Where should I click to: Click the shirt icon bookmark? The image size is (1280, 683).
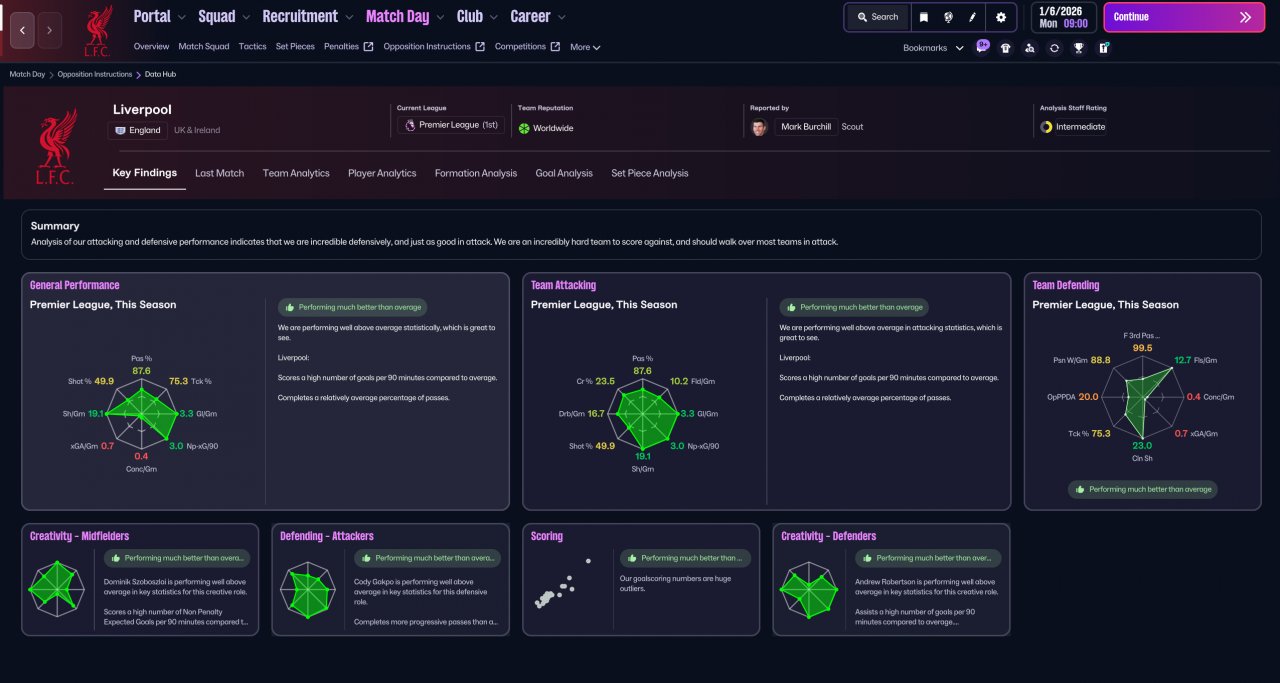coord(1006,47)
